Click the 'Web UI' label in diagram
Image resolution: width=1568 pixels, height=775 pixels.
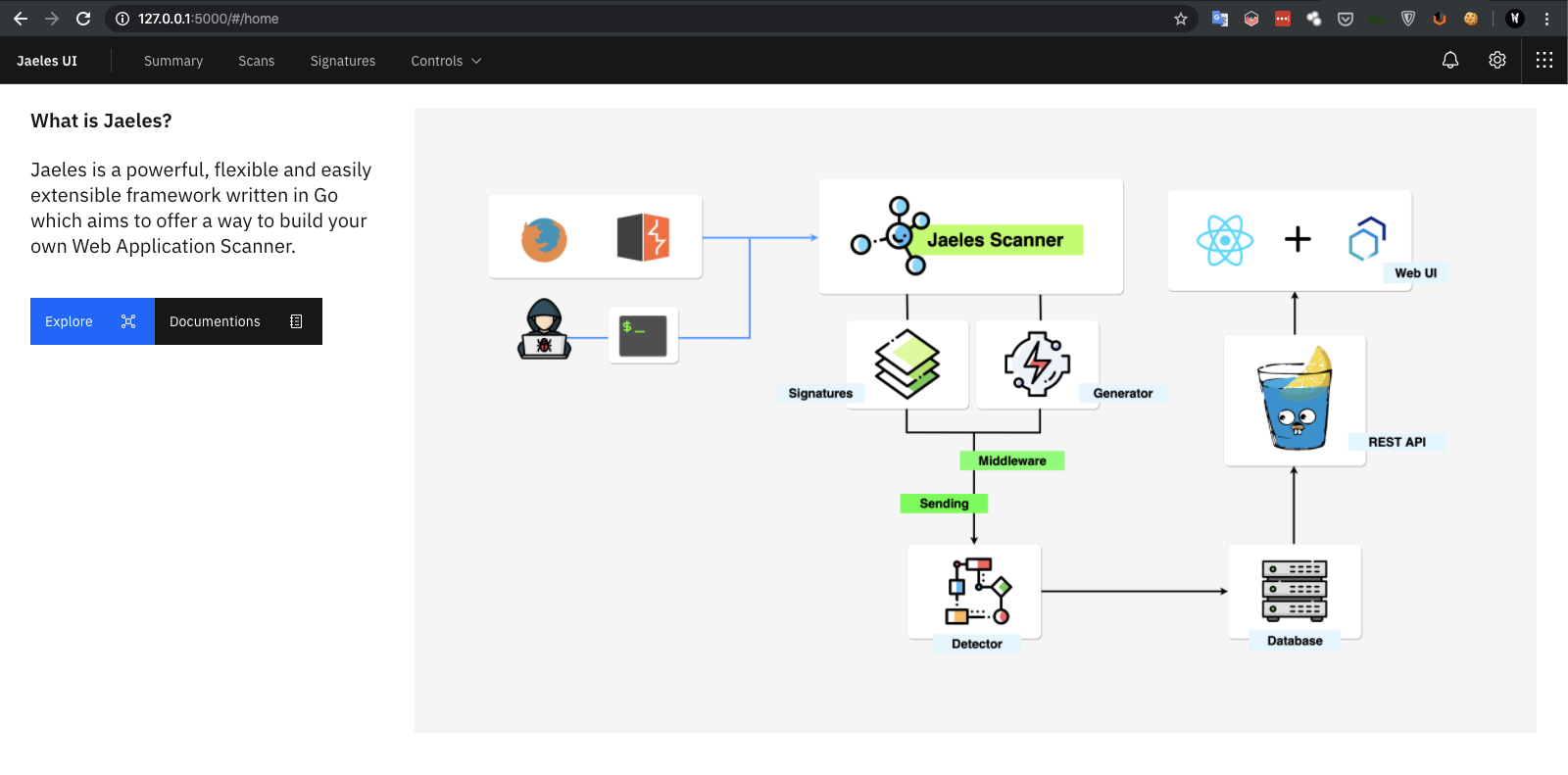(x=1415, y=273)
